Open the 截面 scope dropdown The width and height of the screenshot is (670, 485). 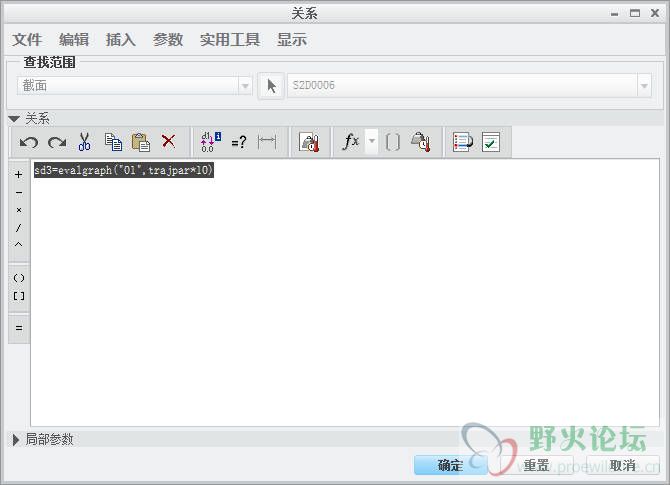coord(245,86)
